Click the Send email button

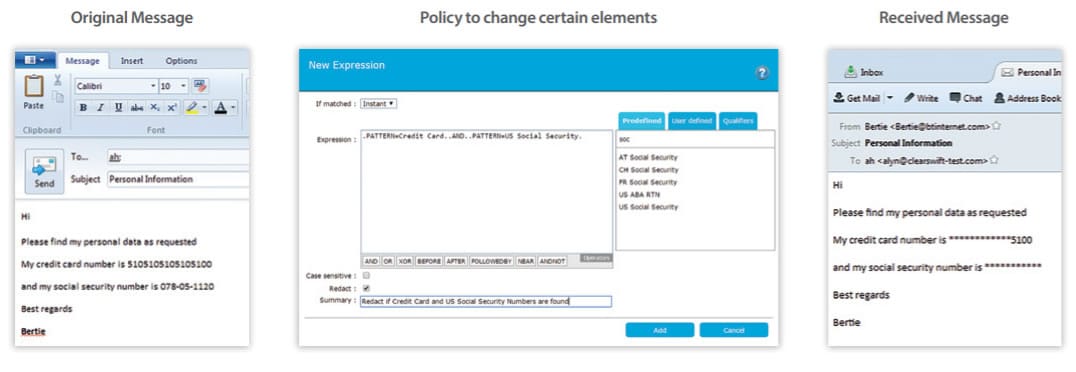pyautogui.click(x=45, y=172)
